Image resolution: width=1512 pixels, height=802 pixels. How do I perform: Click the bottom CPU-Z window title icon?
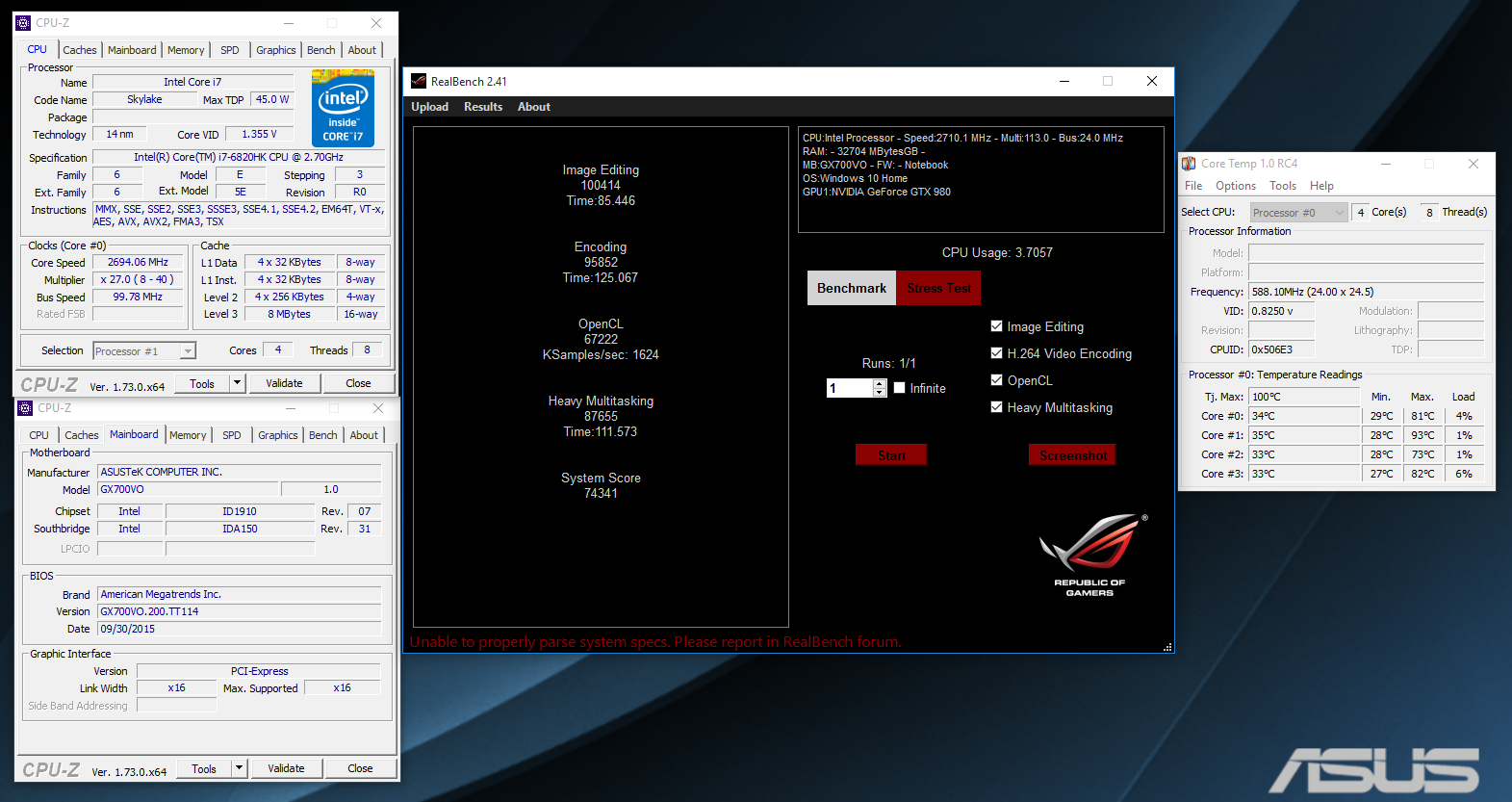(26, 408)
